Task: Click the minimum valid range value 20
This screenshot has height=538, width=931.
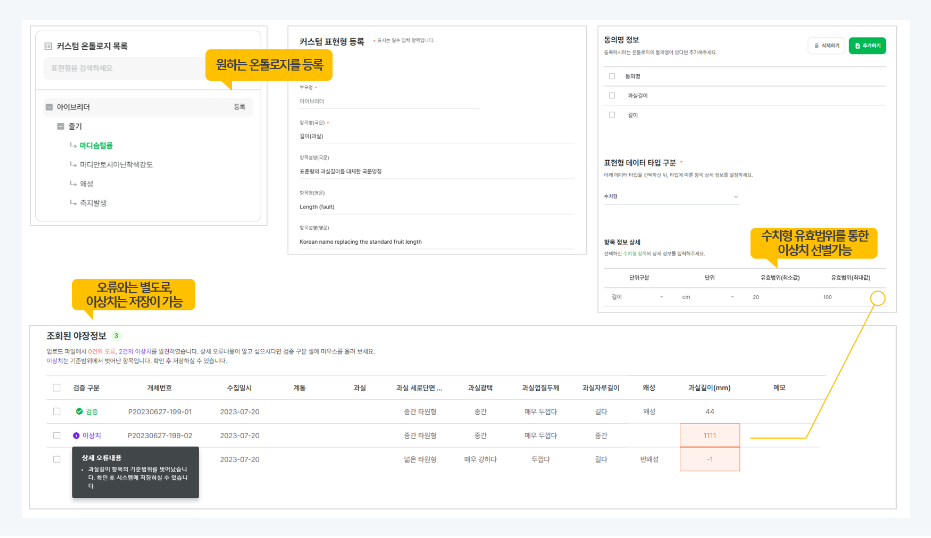Action: coord(756,297)
